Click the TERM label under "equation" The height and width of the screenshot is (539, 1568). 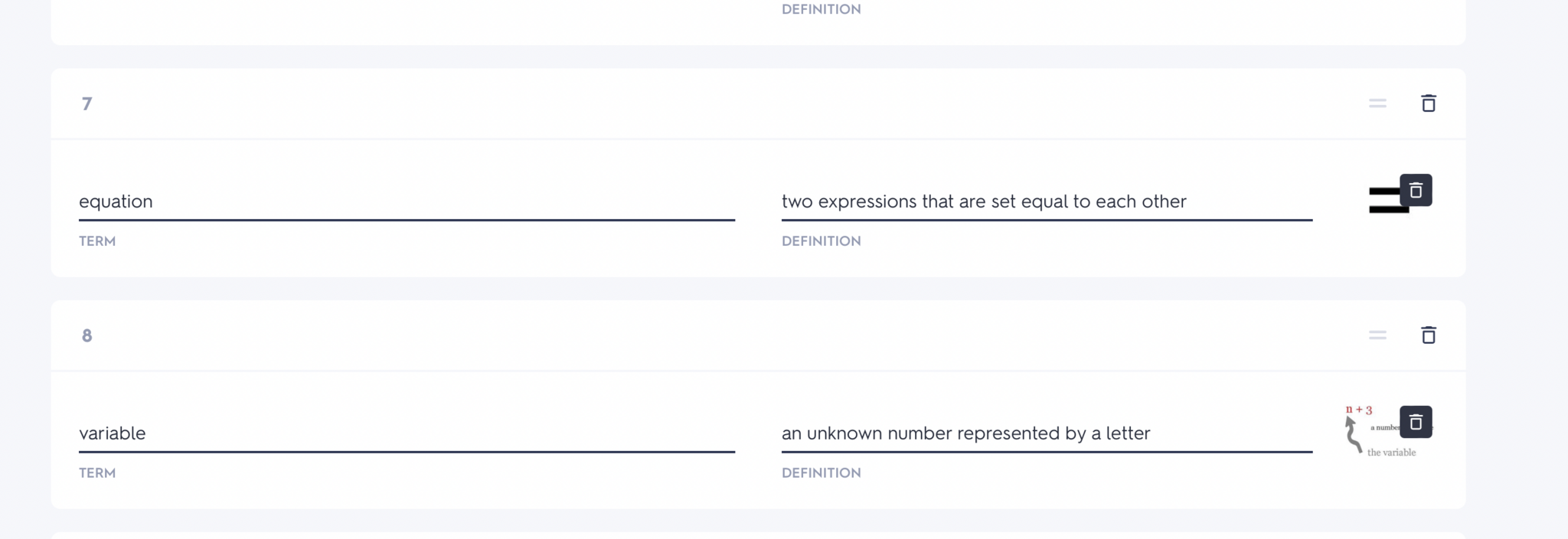tap(97, 241)
